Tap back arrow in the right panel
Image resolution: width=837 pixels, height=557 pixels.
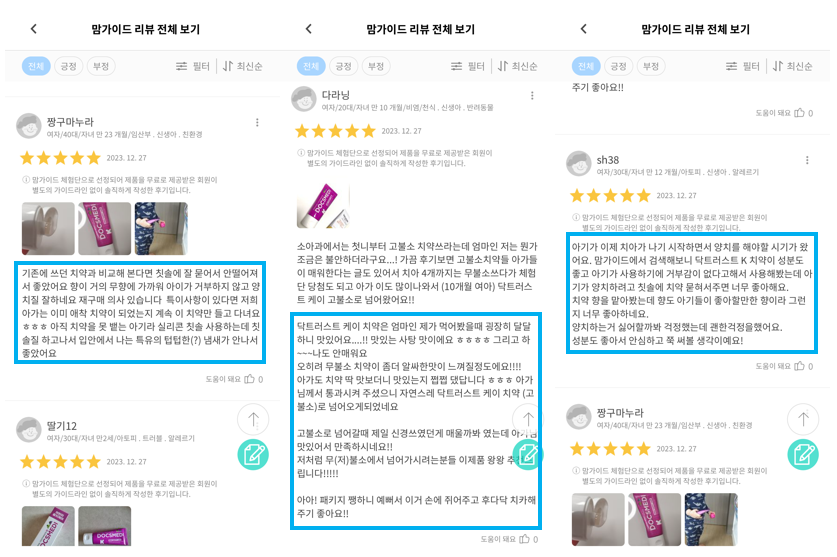point(583,29)
